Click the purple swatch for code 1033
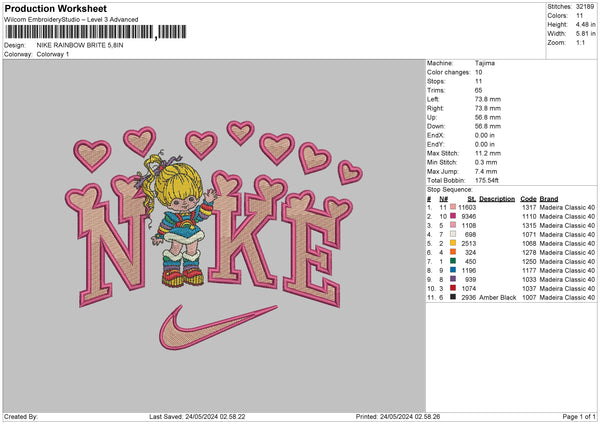The width and height of the screenshot is (600, 424). (x=453, y=279)
